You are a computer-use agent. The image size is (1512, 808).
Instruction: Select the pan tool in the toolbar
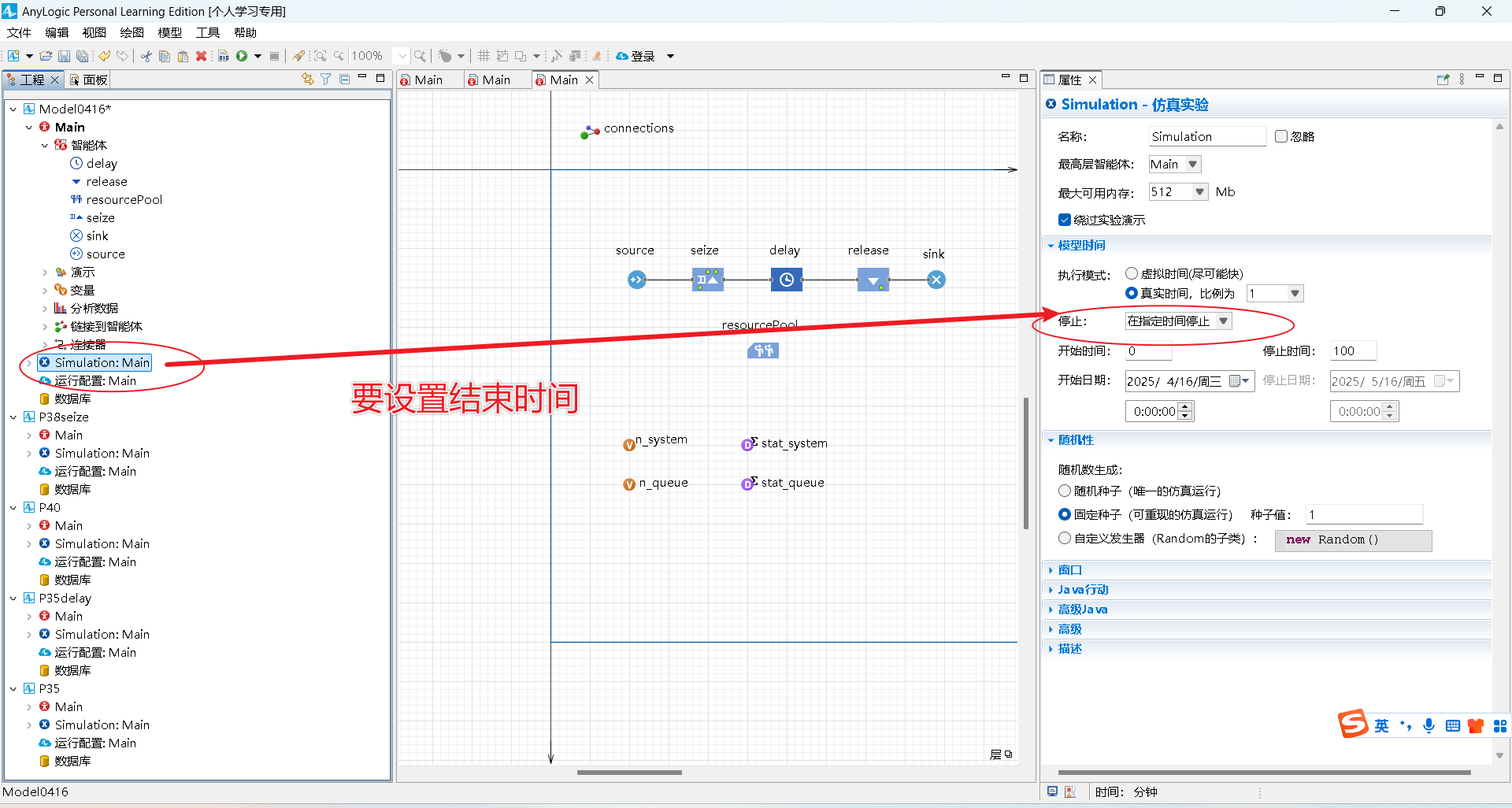click(x=446, y=55)
